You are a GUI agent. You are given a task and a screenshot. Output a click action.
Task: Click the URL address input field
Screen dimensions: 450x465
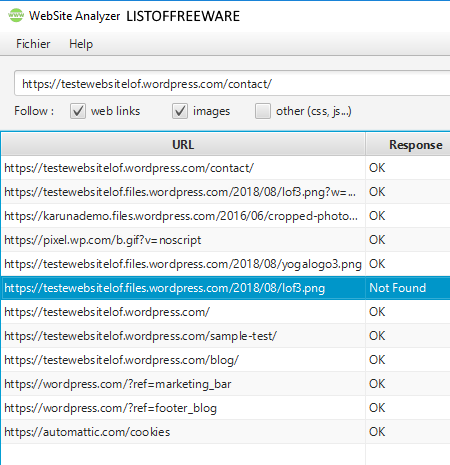[x=232, y=84]
